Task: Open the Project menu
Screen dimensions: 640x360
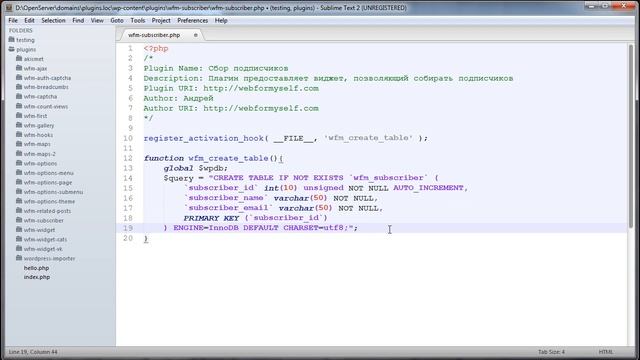Action: (x=161, y=20)
